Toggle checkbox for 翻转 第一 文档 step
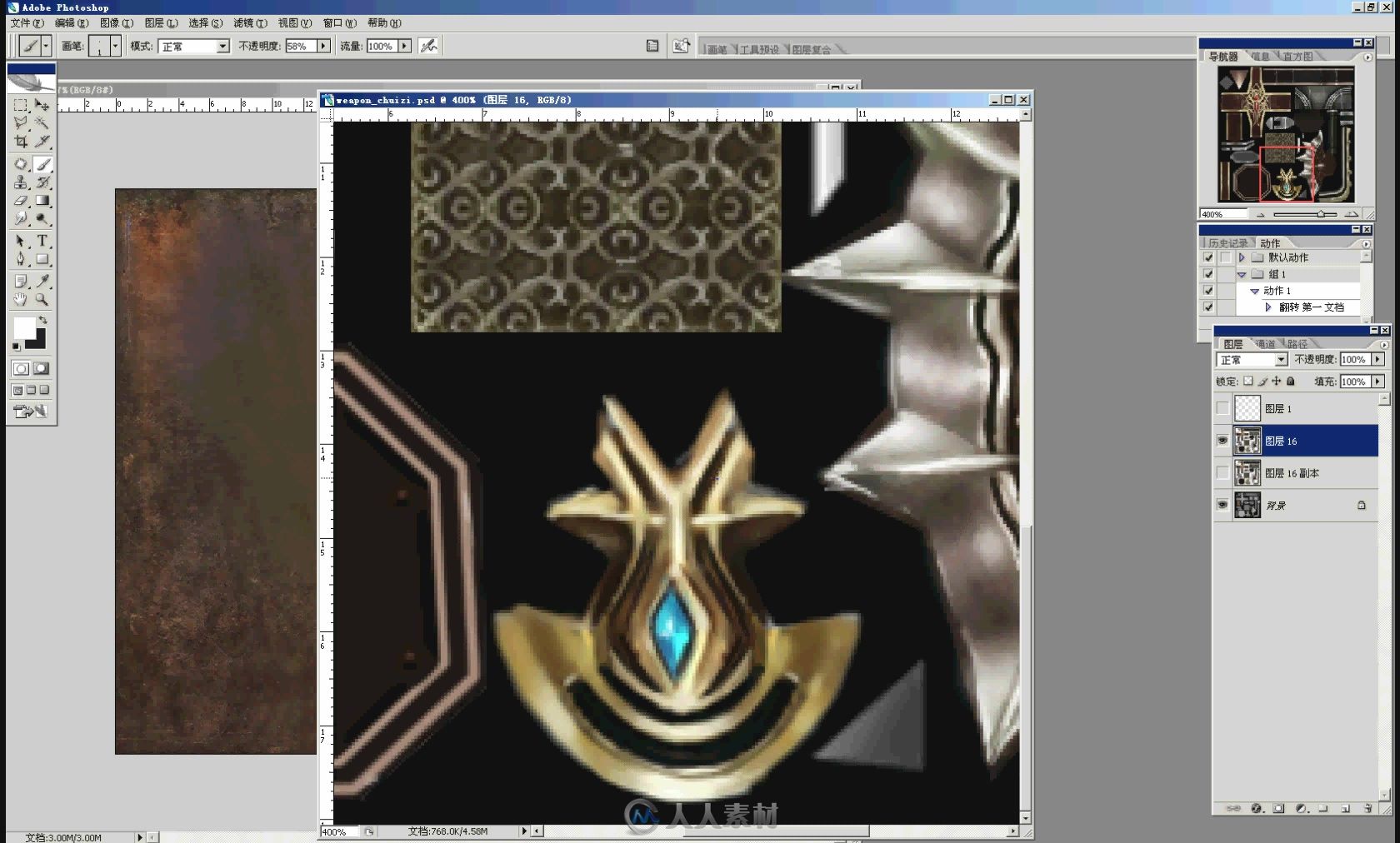 1208,307
